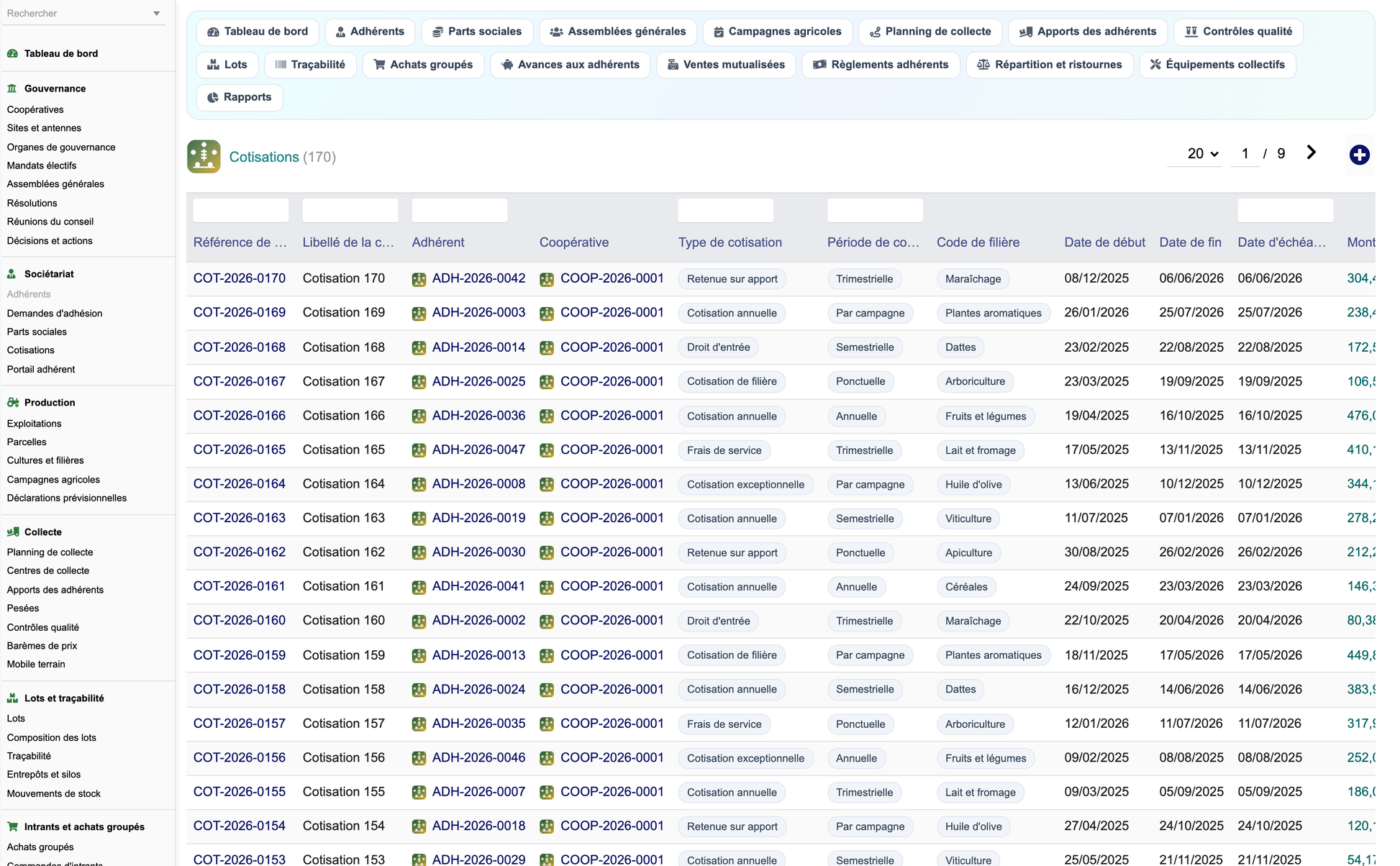Sort by Coopérative column header
Image resolution: width=1400 pixels, height=866 pixels.
[574, 242]
